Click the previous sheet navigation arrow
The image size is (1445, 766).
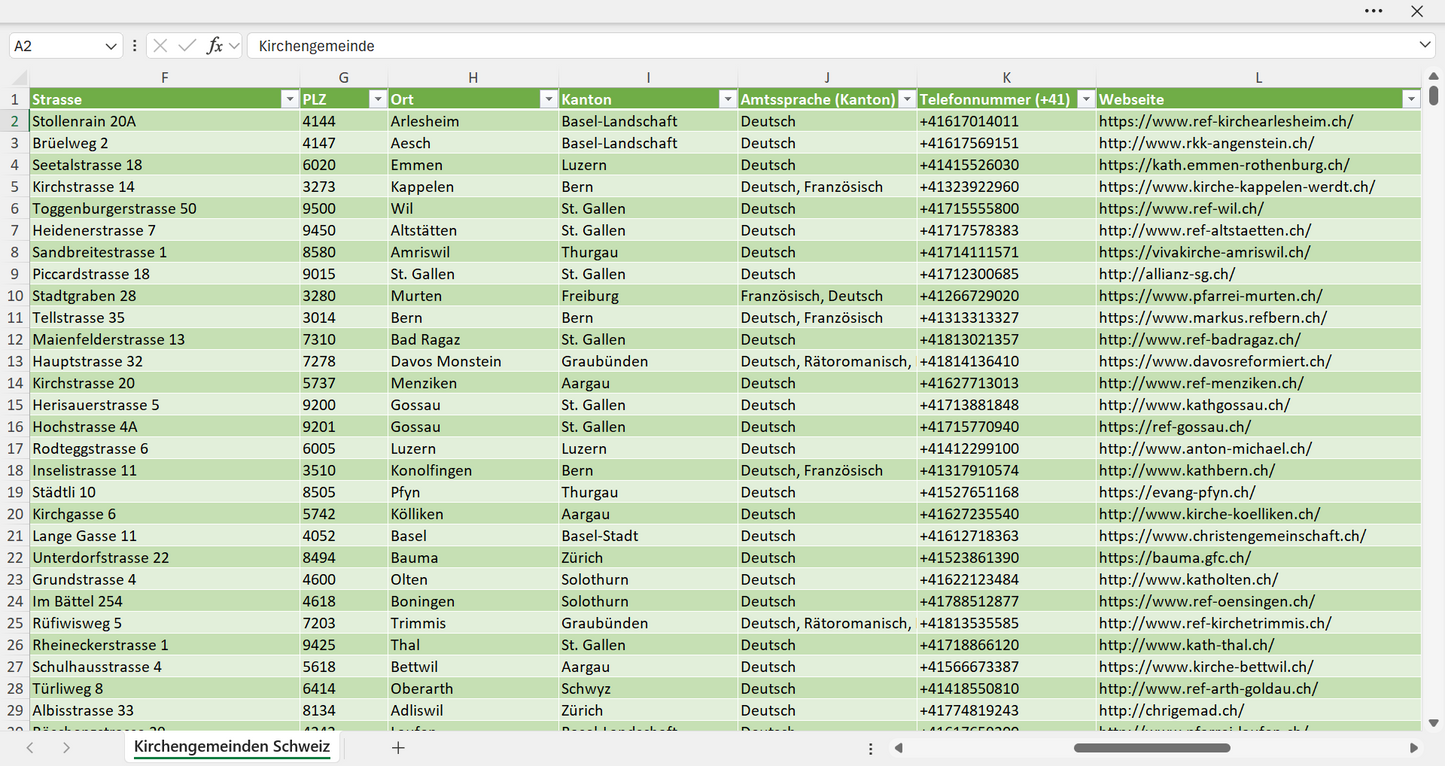pyautogui.click(x=30, y=748)
